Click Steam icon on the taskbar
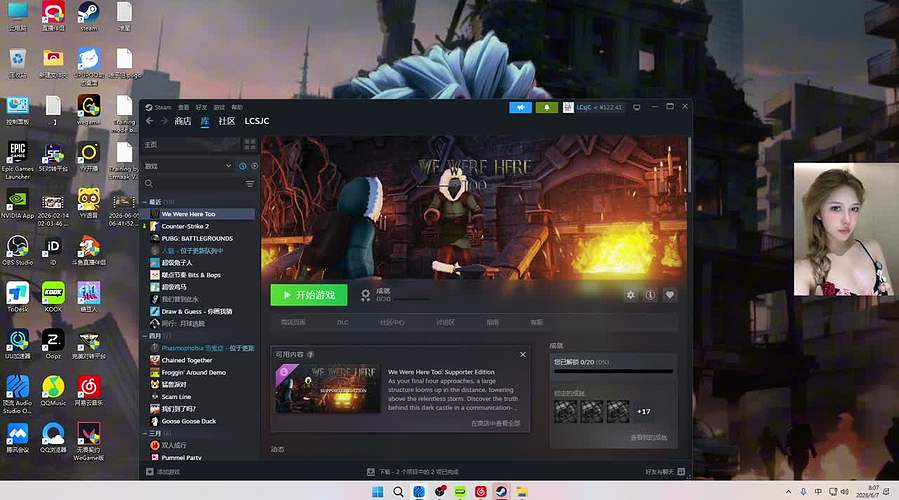 click(x=501, y=491)
